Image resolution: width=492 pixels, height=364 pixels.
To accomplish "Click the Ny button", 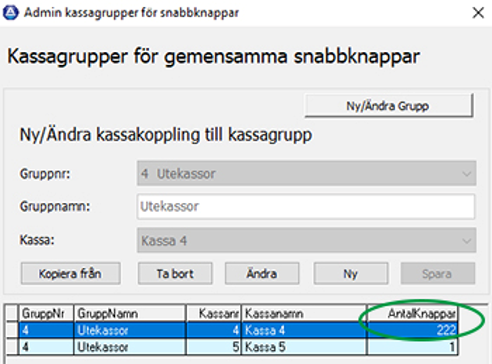I will (x=351, y=273).
